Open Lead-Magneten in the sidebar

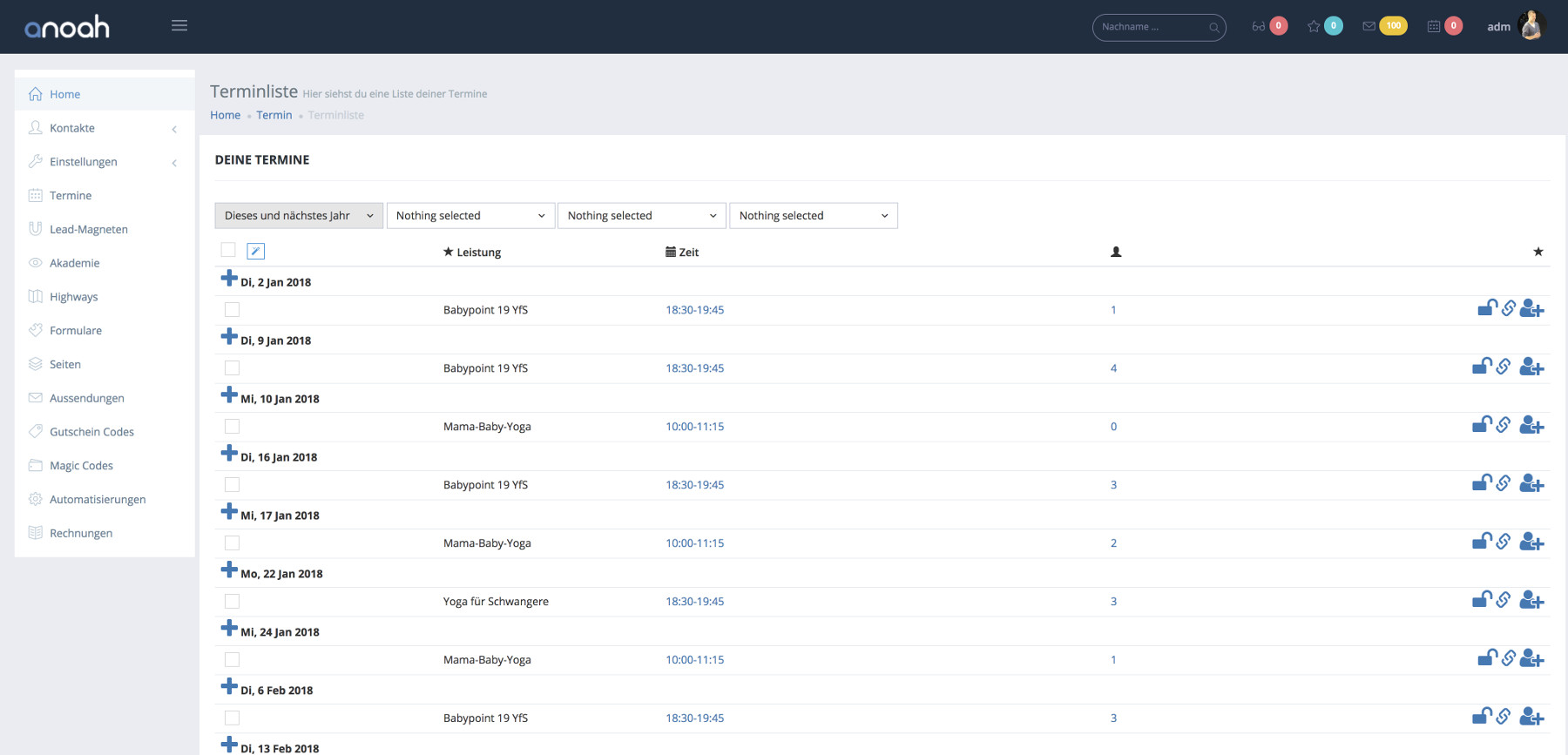[88, 229]
